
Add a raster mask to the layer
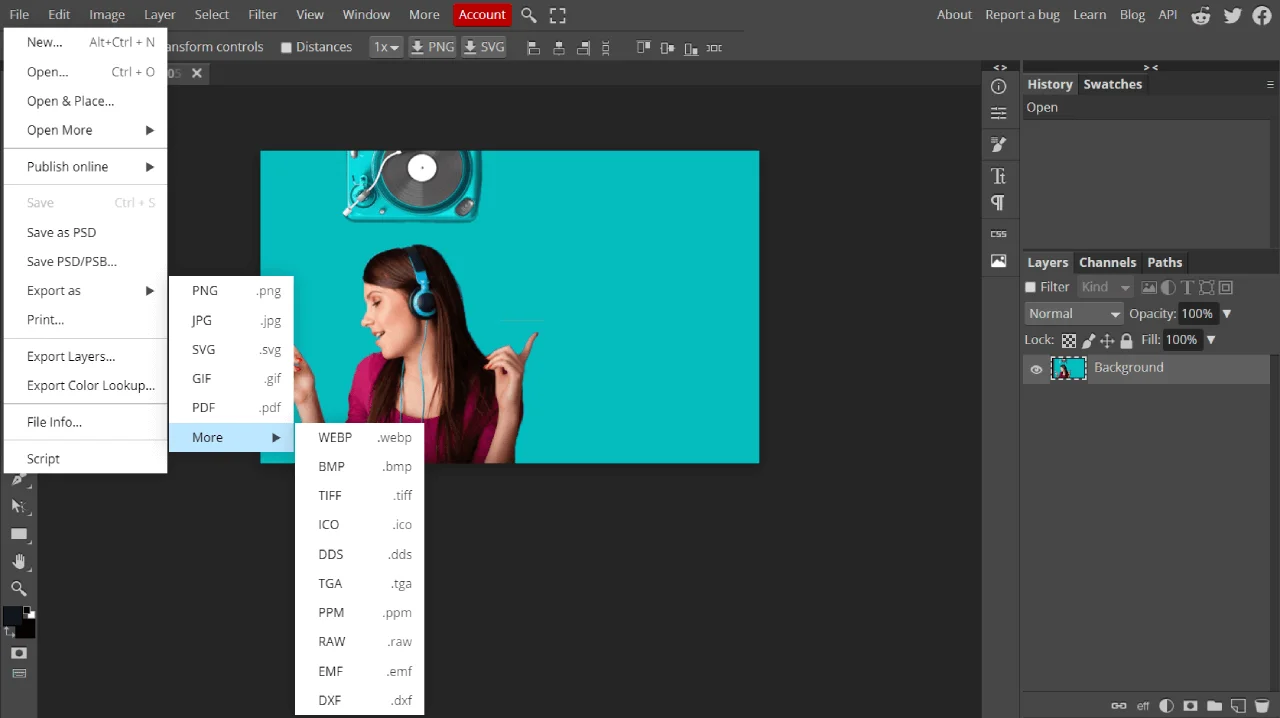pos(1191,706)
